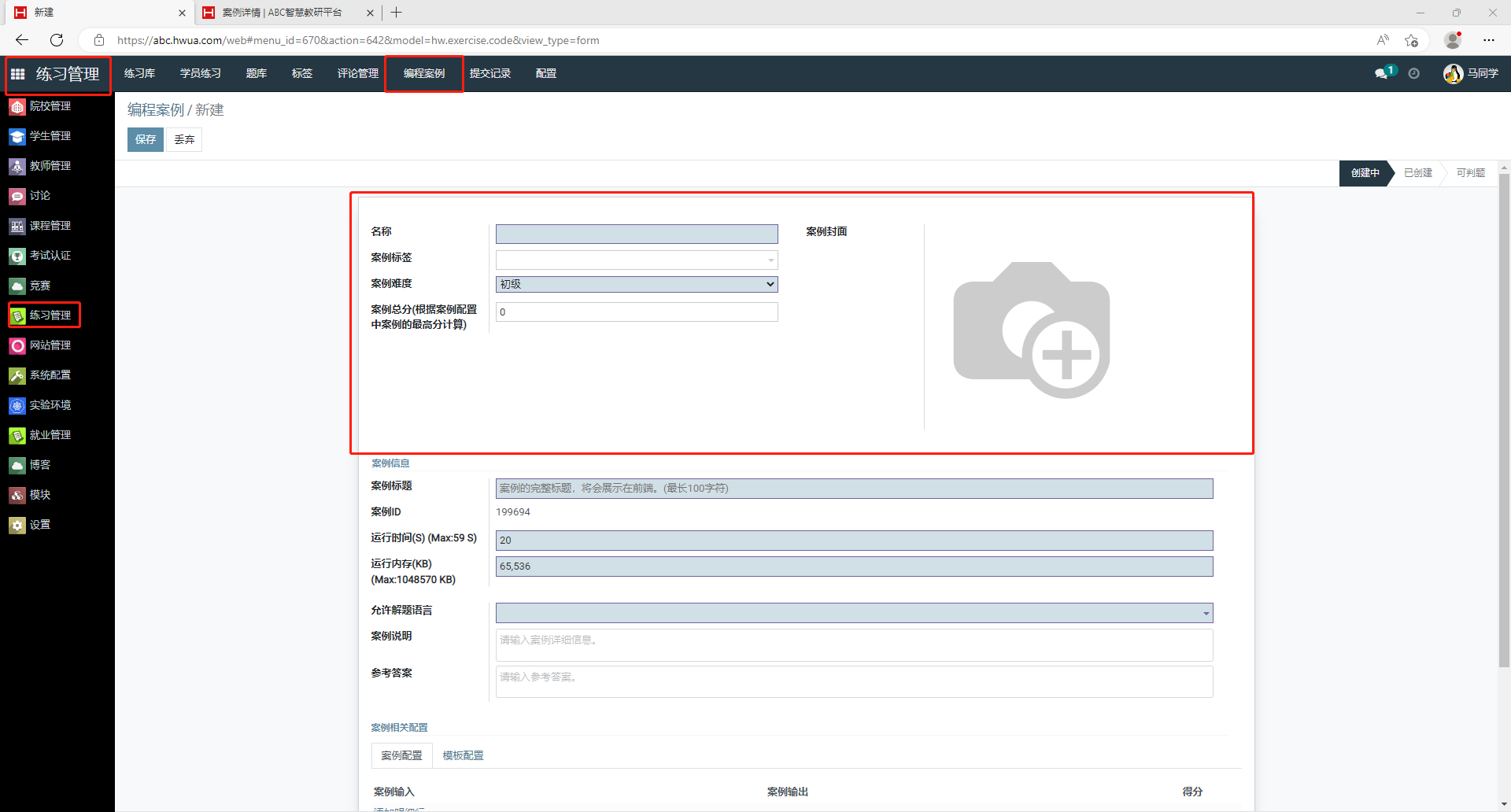Image resolution: width=1511 pixels, height=812 pixels.
Task: Open 提交记录 menu
Action: [x=490, y=73]
